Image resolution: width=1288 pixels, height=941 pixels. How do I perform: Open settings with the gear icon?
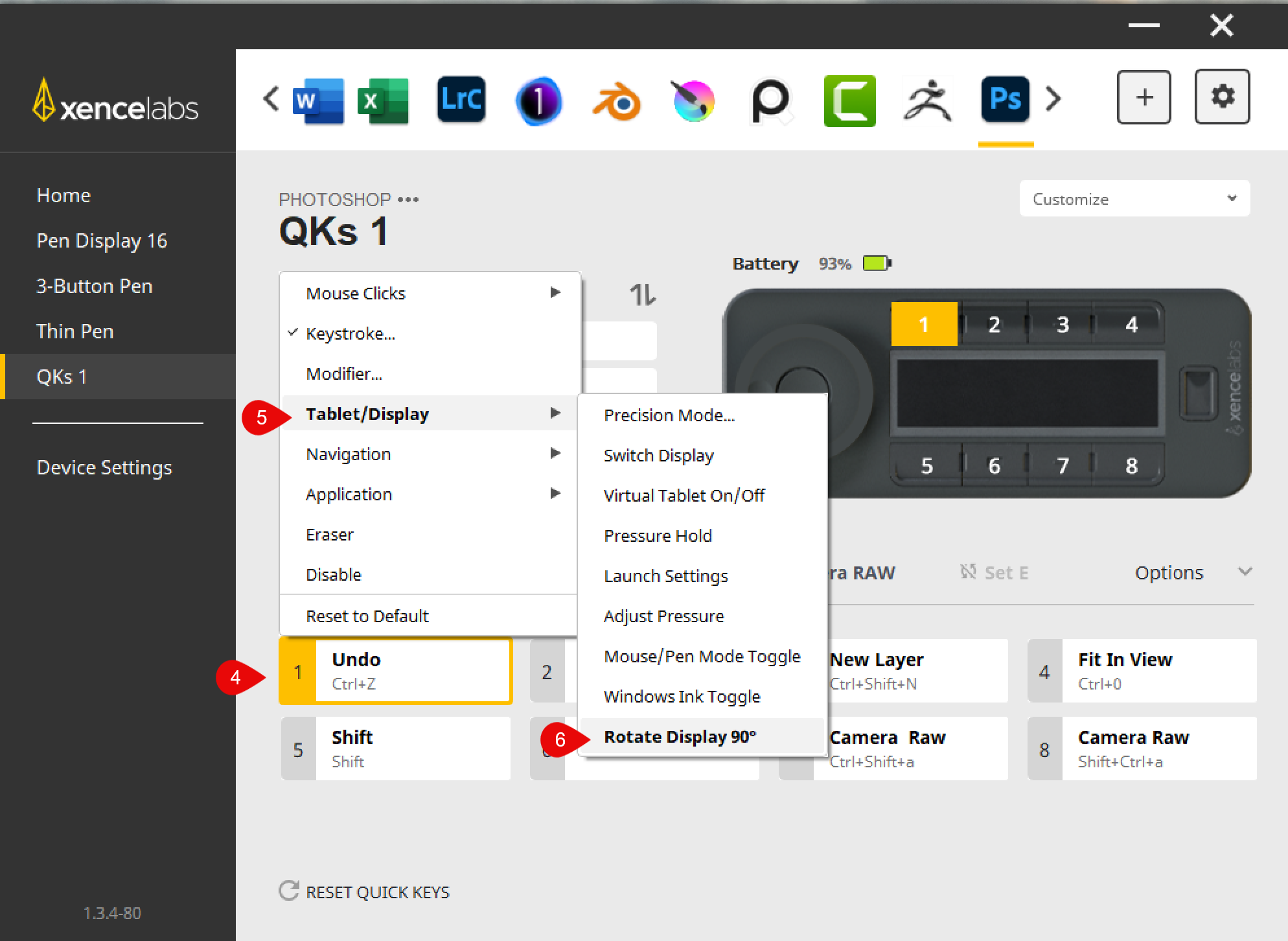pyautogui.click(x=1222, y=97)
